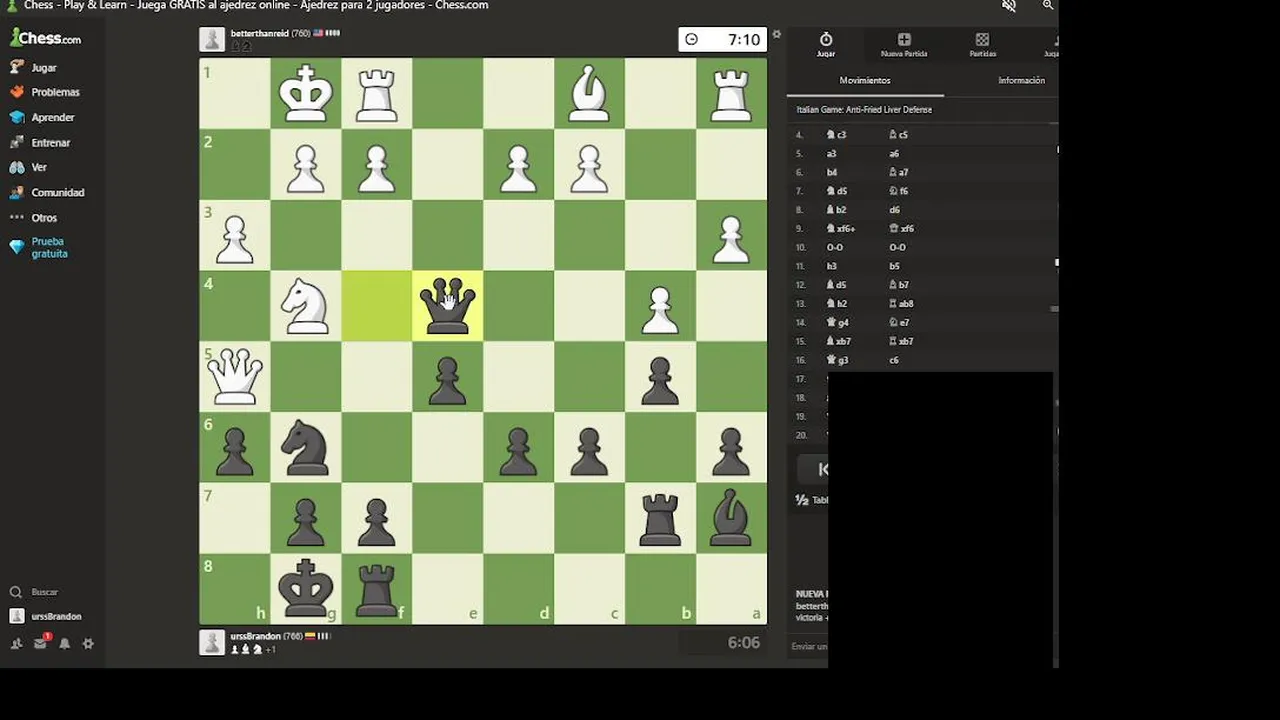Select the white rook on f1
The image size is (1280, 720).
[x=377, y=93]
